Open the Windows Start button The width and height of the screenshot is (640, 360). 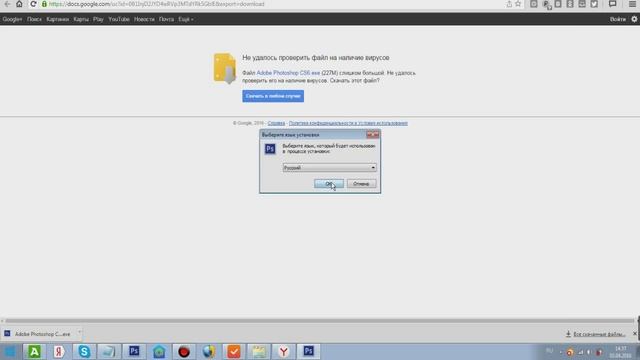pos(10,351)
